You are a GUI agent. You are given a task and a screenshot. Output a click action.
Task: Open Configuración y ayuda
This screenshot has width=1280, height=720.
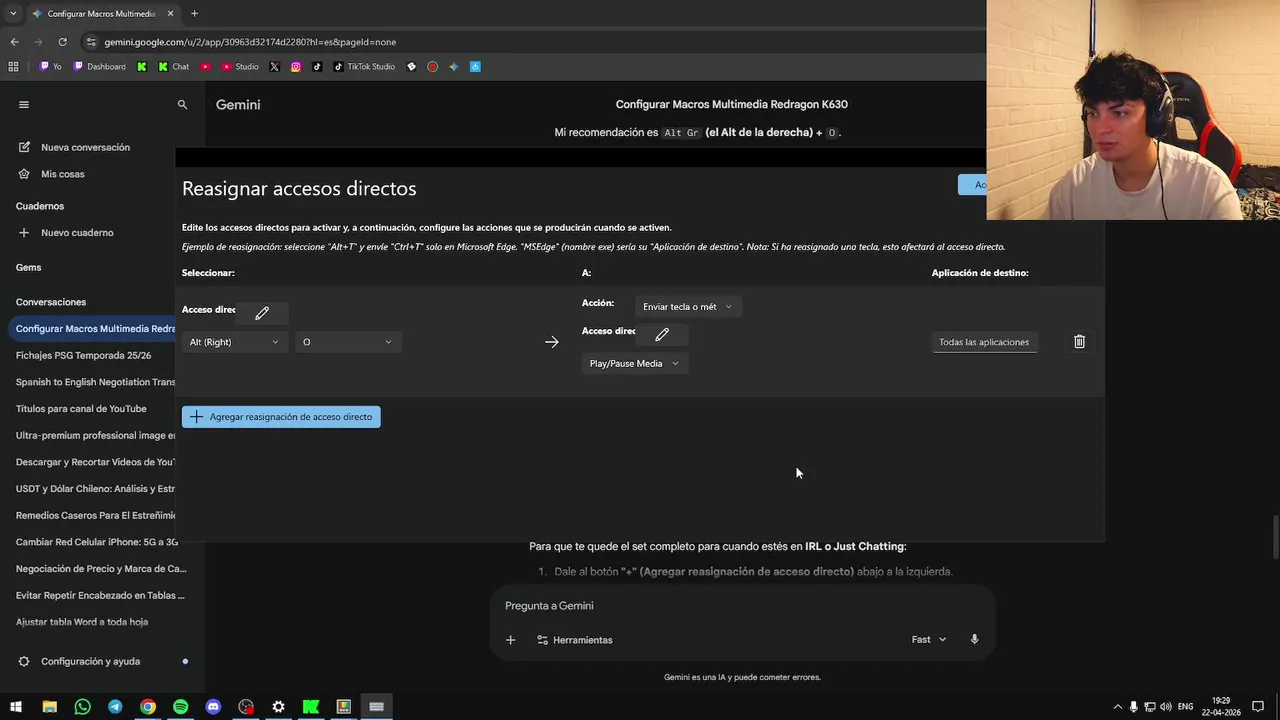coord(90,661)
